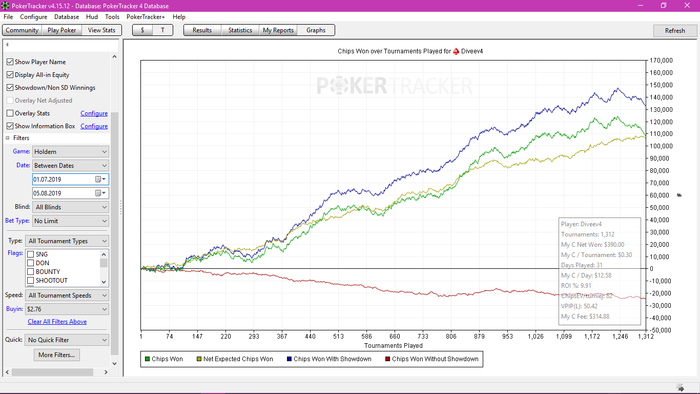Click the Flags filter label link
700x394 pixels.
click(15, 253)
